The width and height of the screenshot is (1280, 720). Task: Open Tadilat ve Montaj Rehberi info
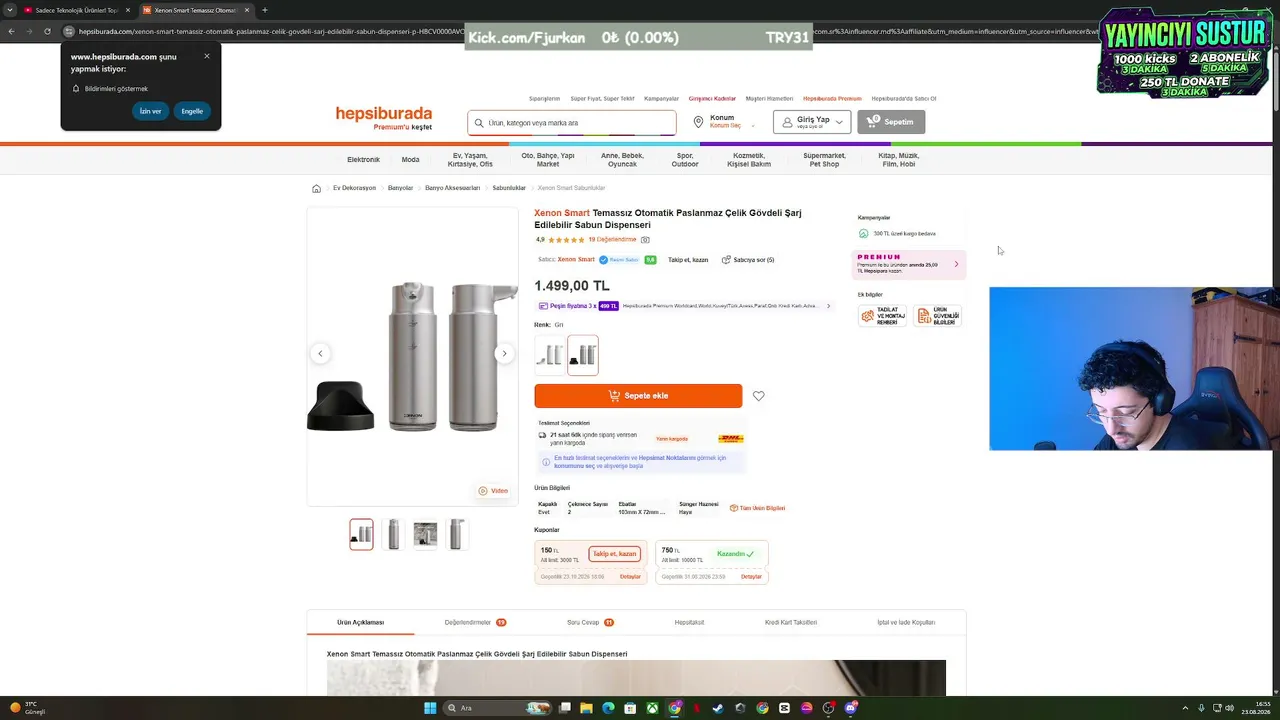coord(884,316)
